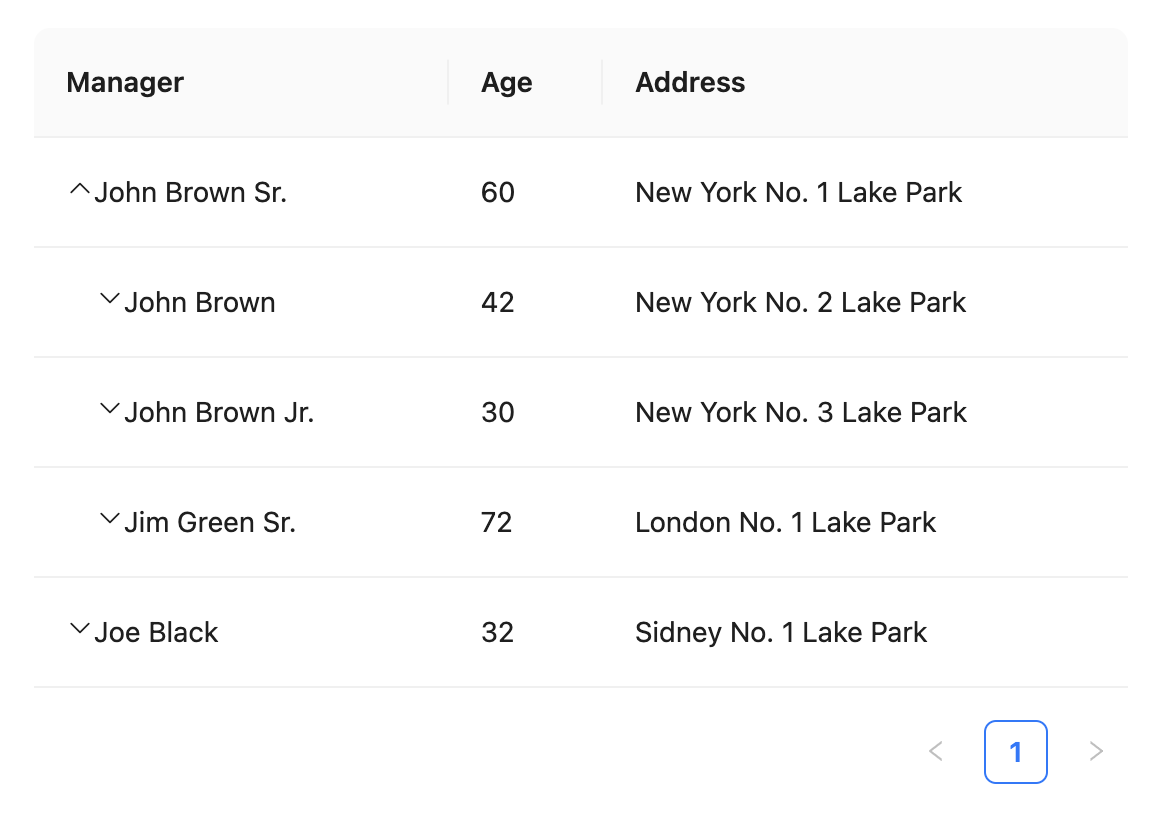The height and width of the screenshot is (822, 1170).
Task: Click Jim Green Sr. name text
Action: [x=210, y=522]
